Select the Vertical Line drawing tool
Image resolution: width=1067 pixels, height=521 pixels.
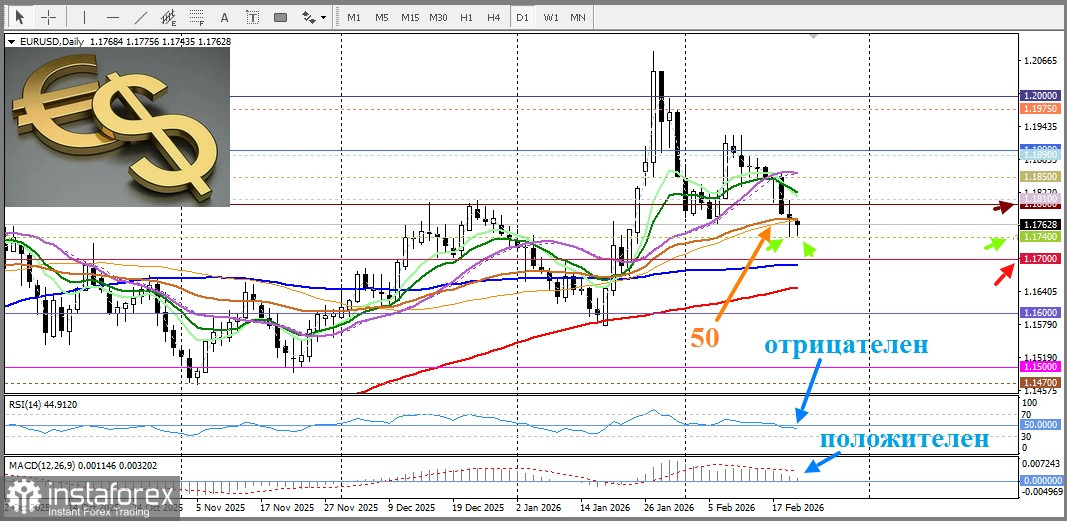pos(84,17)
